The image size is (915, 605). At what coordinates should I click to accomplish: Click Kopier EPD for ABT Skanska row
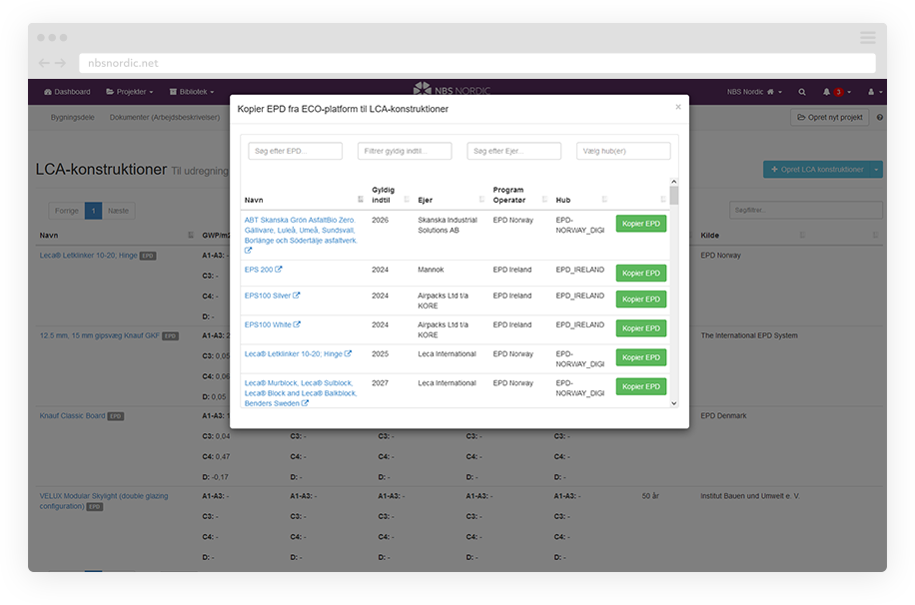coord(641,223)
